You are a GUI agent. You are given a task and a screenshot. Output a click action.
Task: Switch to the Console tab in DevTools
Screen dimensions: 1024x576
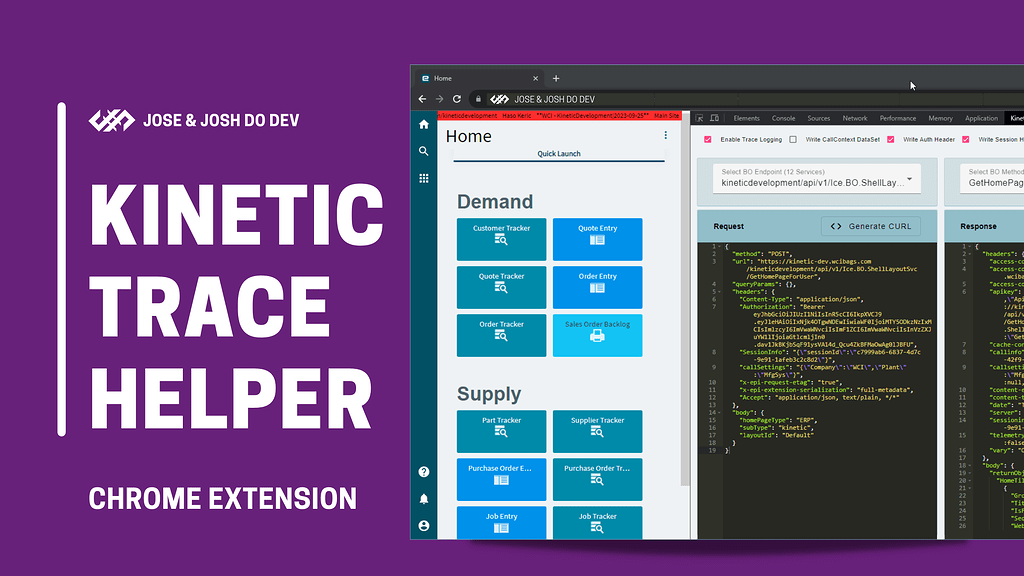[784, 118]
